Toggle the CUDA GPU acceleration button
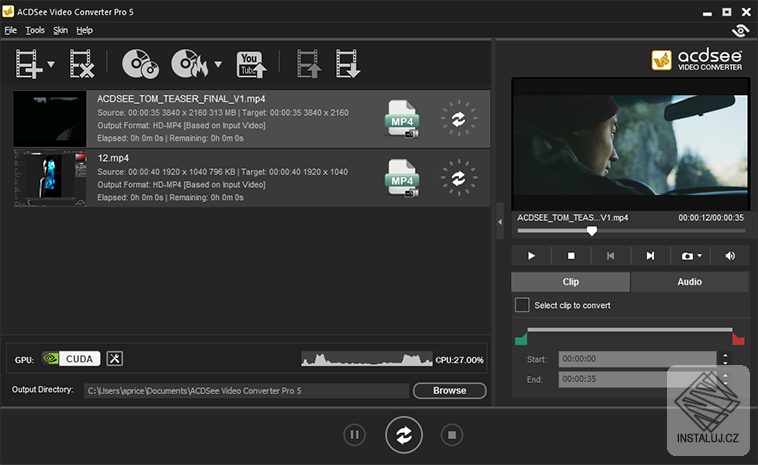The width and height of the screenshot is (758, 465). [71, 359]
